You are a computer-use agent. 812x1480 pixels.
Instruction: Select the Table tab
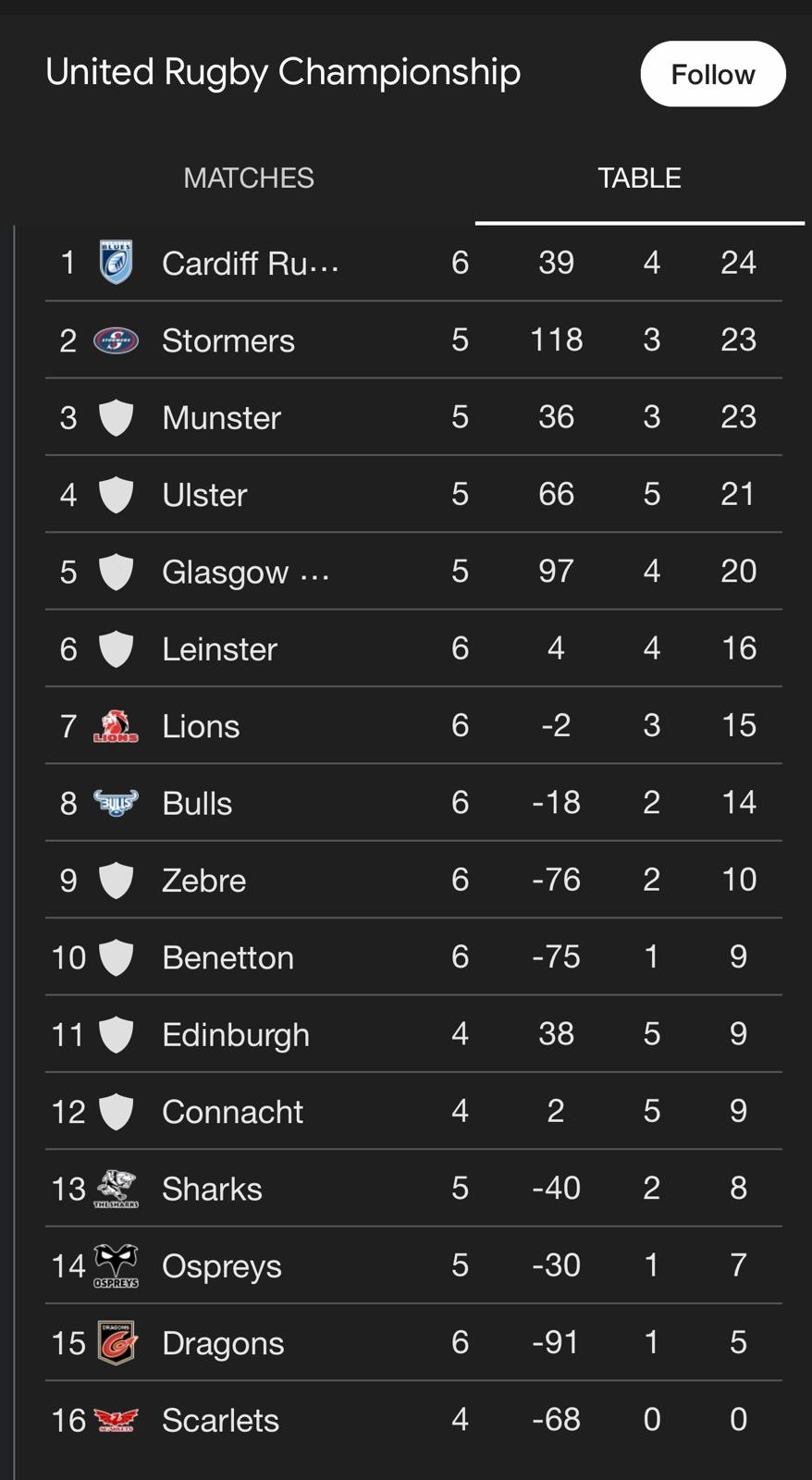click(x=639, y=178)
